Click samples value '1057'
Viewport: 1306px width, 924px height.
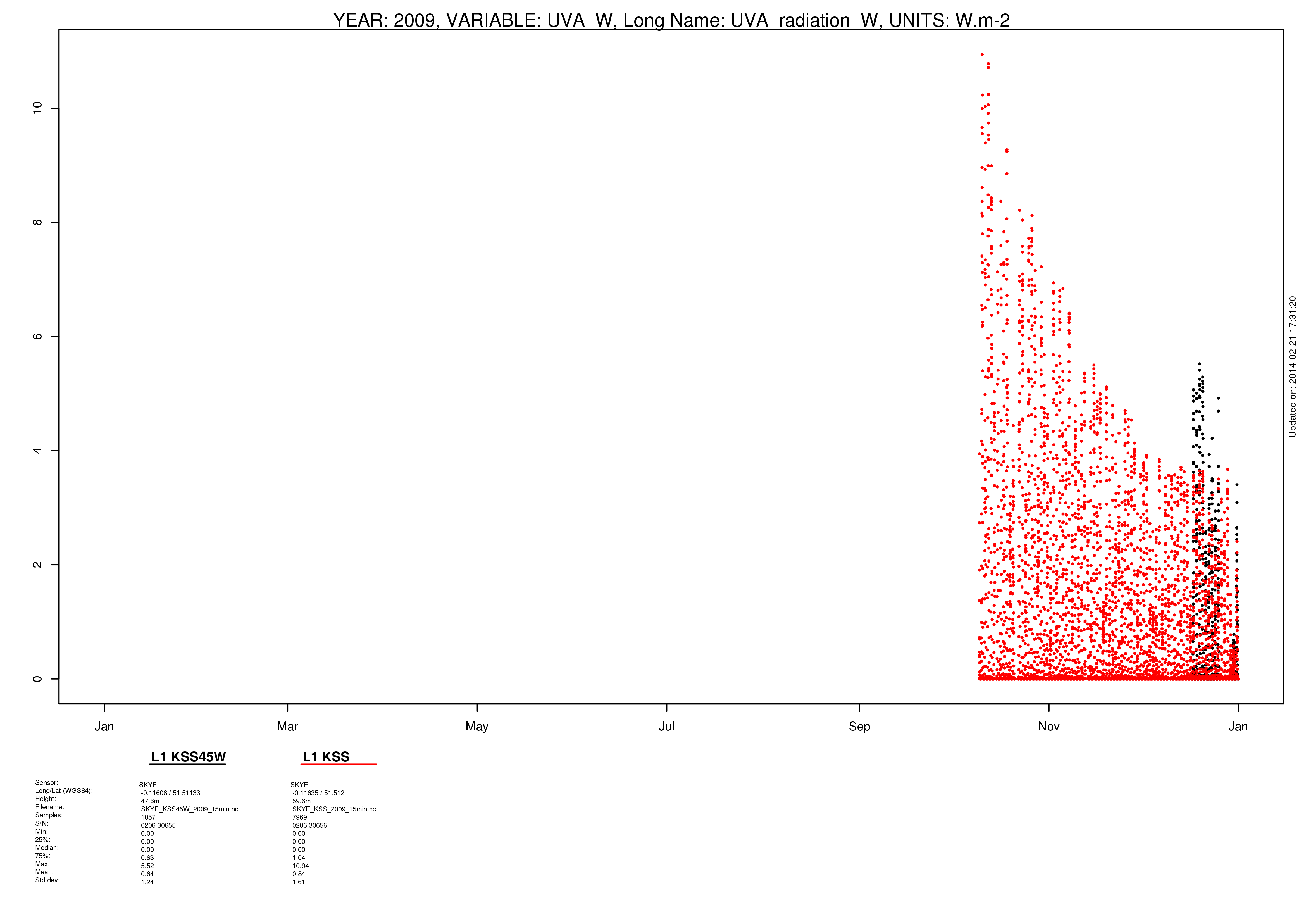148,818
